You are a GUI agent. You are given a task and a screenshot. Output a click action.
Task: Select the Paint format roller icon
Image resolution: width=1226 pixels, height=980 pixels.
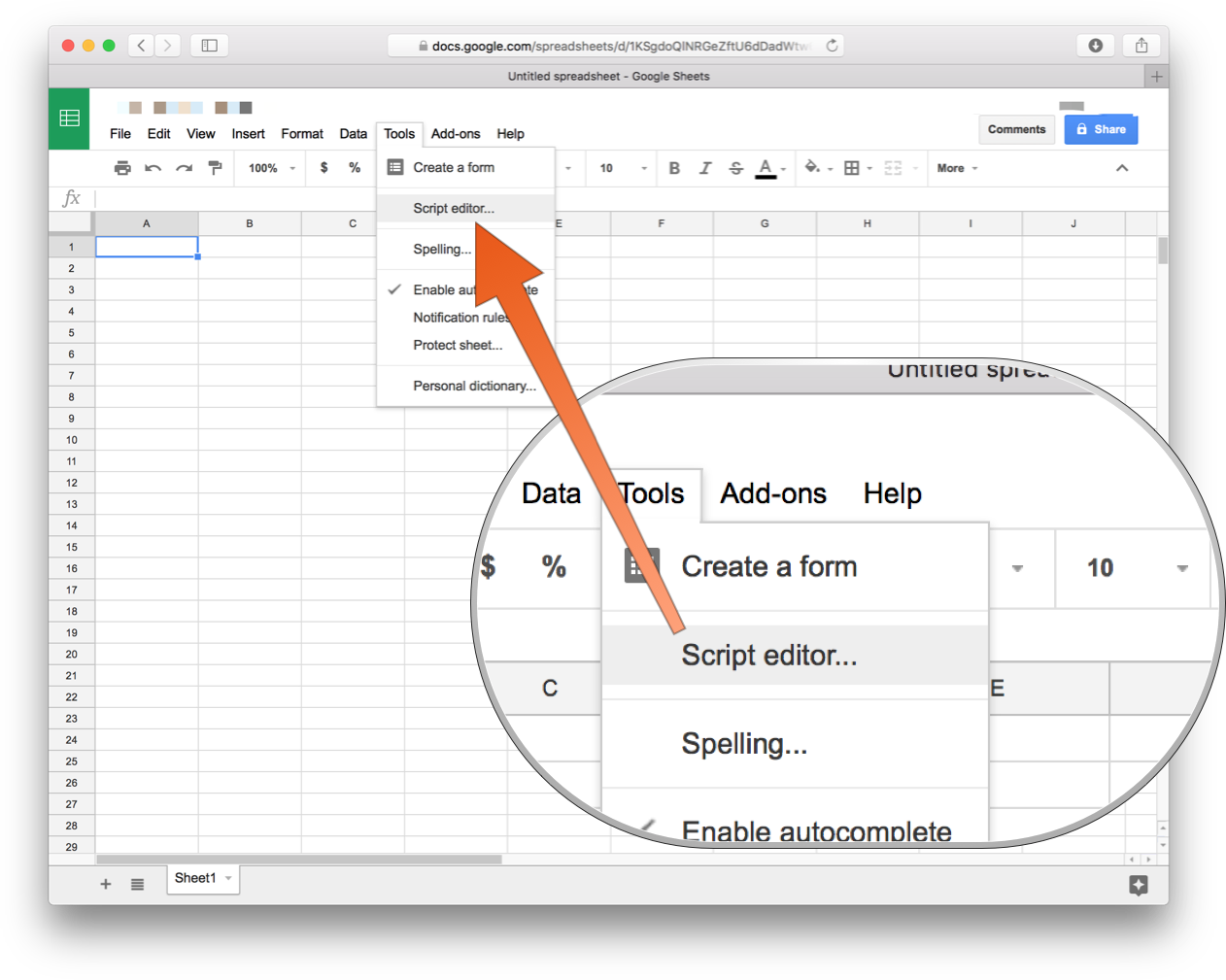tap(216, 168)
